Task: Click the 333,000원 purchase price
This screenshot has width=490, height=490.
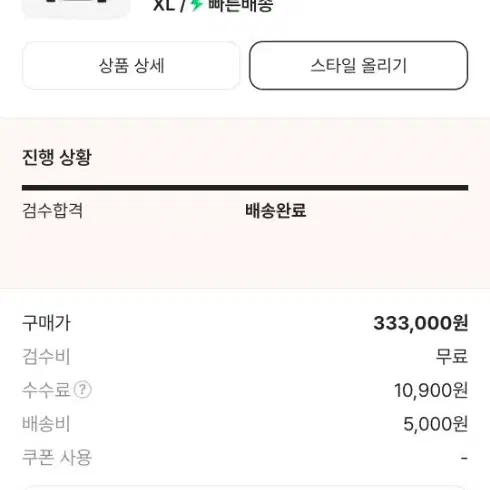Action: click(x=421, y=323)
